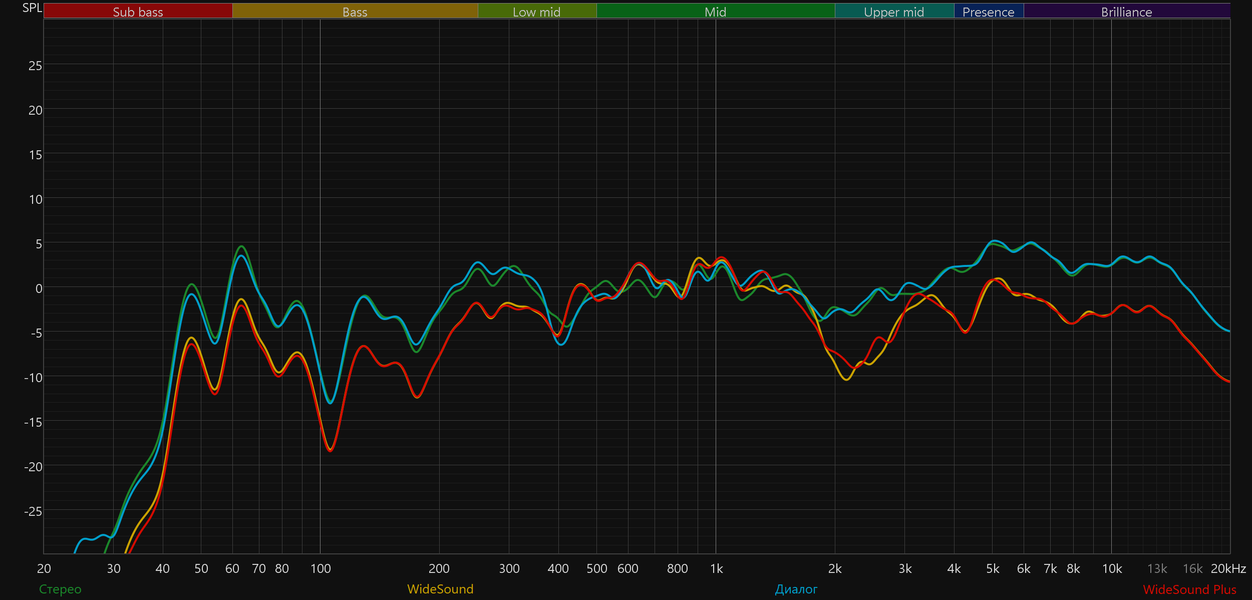The height and width of the screenshot is (600, 1252).
Task: Click the 0 dB level label
Action: tap(36, 288)
